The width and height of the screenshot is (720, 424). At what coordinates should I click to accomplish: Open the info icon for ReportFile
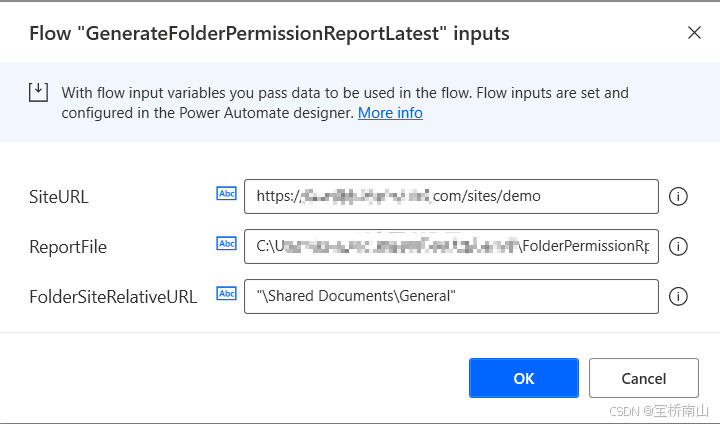point(678,247)
